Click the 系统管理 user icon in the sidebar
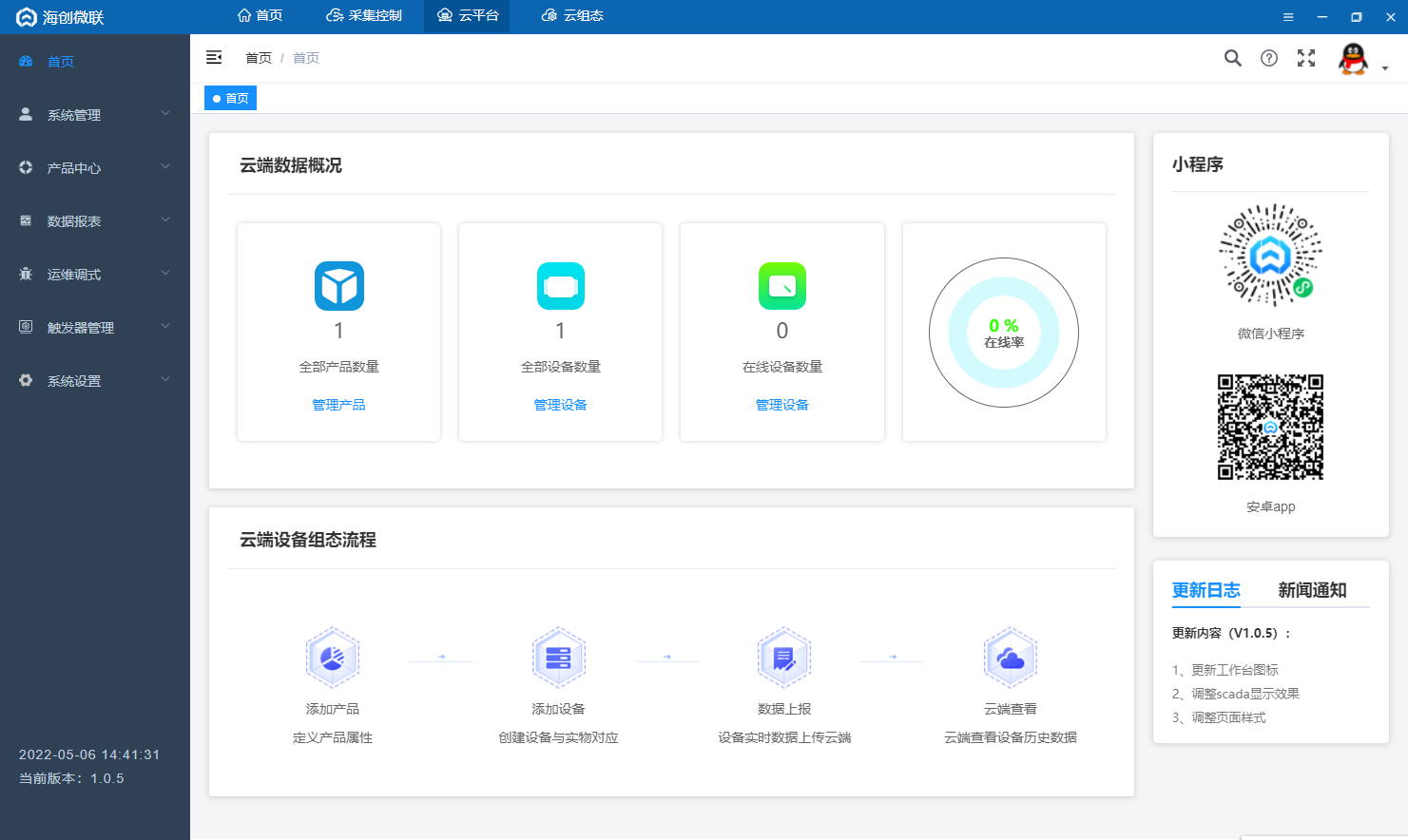Image resolution: width=1408 pixels, height=840 pixels. coord(26,114)
